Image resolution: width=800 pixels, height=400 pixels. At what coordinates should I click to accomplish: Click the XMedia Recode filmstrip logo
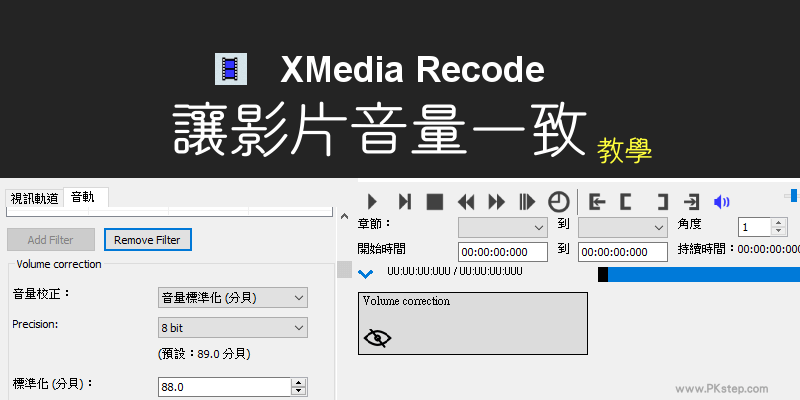(231, 68)
